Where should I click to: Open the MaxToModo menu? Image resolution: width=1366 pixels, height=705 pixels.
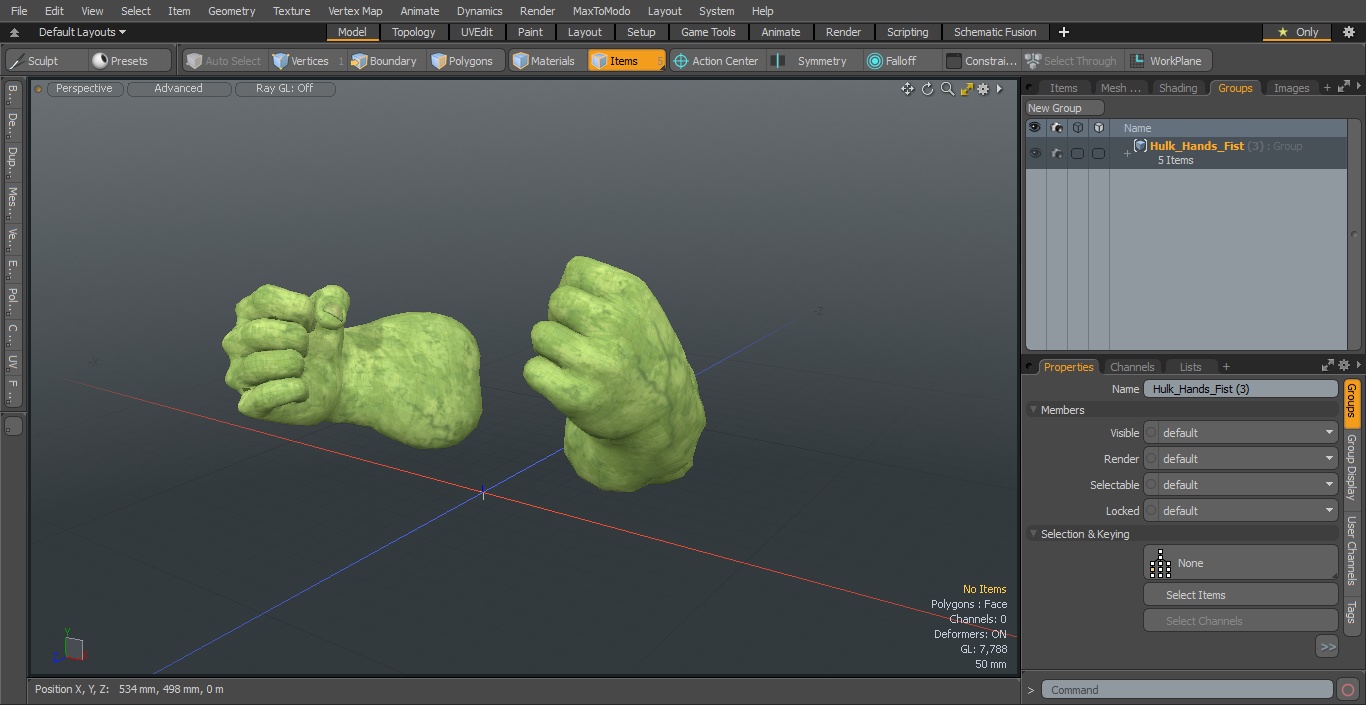pos(601,11)
